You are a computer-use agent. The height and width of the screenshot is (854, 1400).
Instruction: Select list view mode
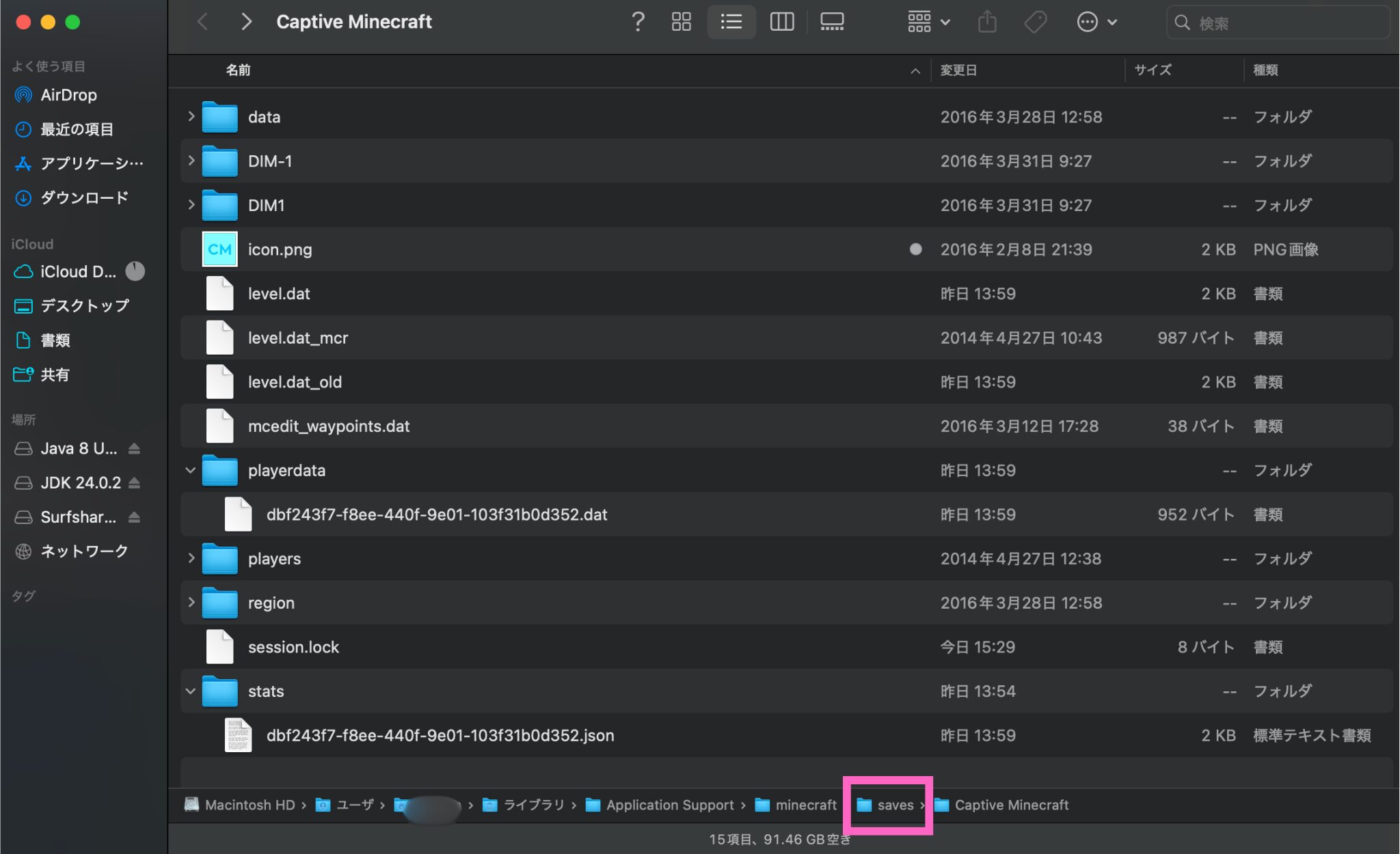click(x=731, y=22)
